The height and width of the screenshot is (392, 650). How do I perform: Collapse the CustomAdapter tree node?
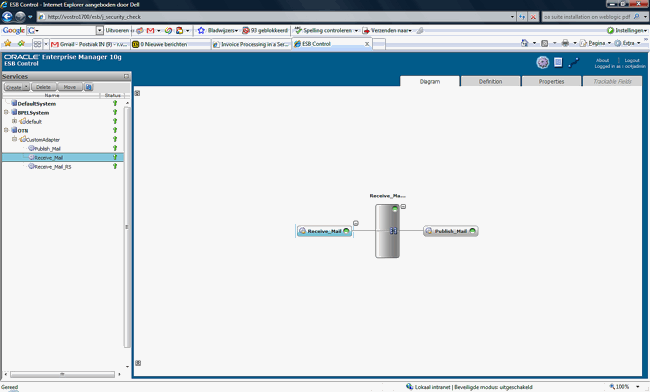[15, 139]
